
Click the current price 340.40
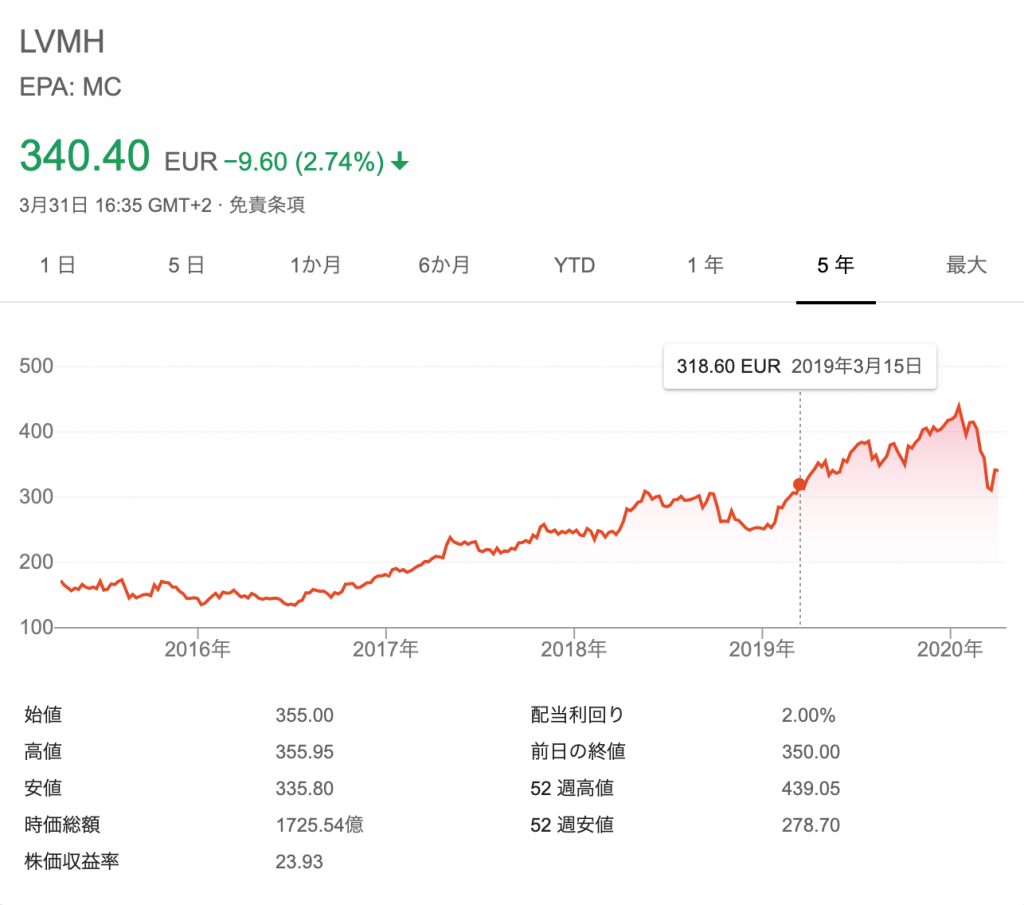(x=85, y=156)
